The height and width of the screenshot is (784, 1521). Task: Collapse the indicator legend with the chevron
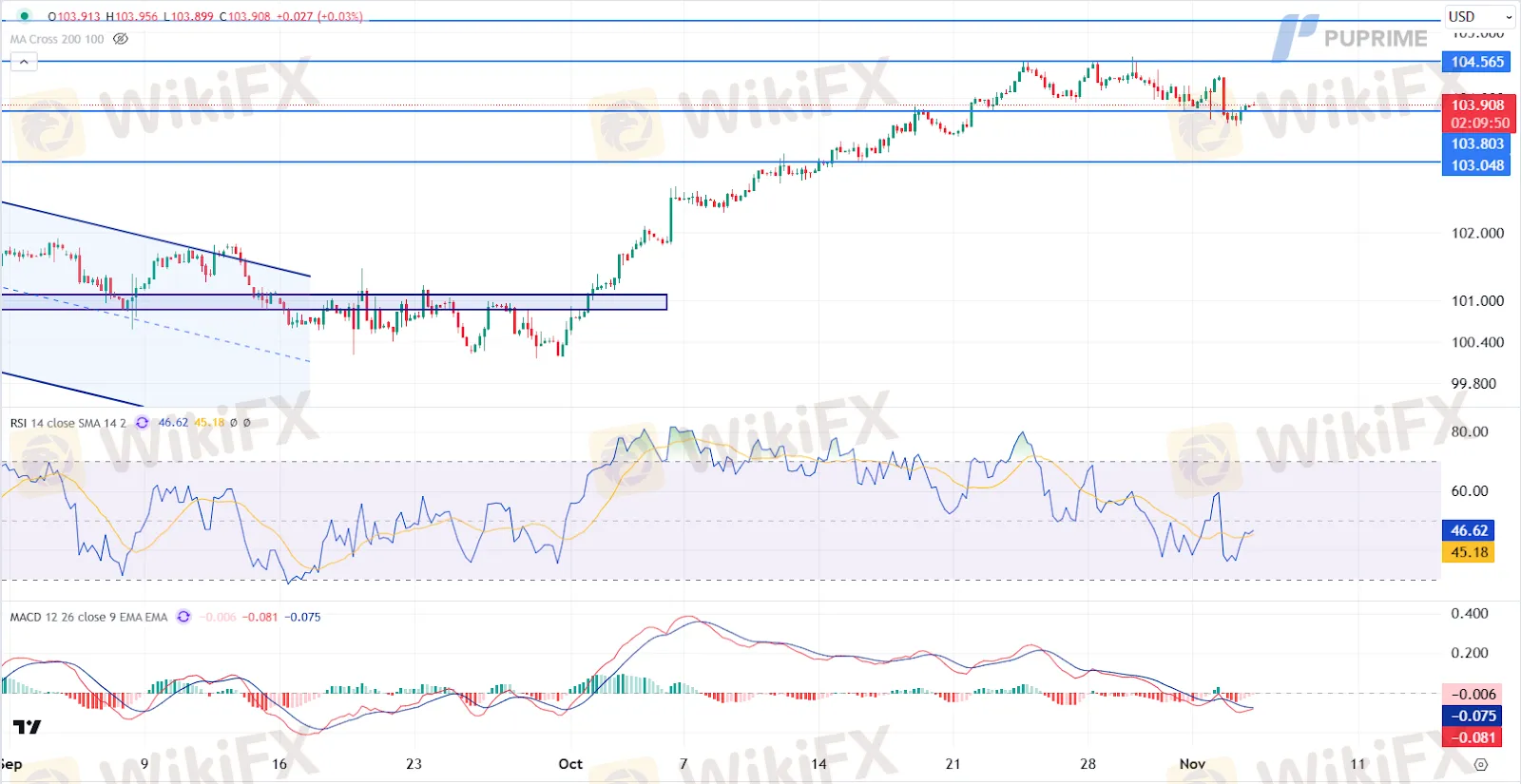coord(24,62)
